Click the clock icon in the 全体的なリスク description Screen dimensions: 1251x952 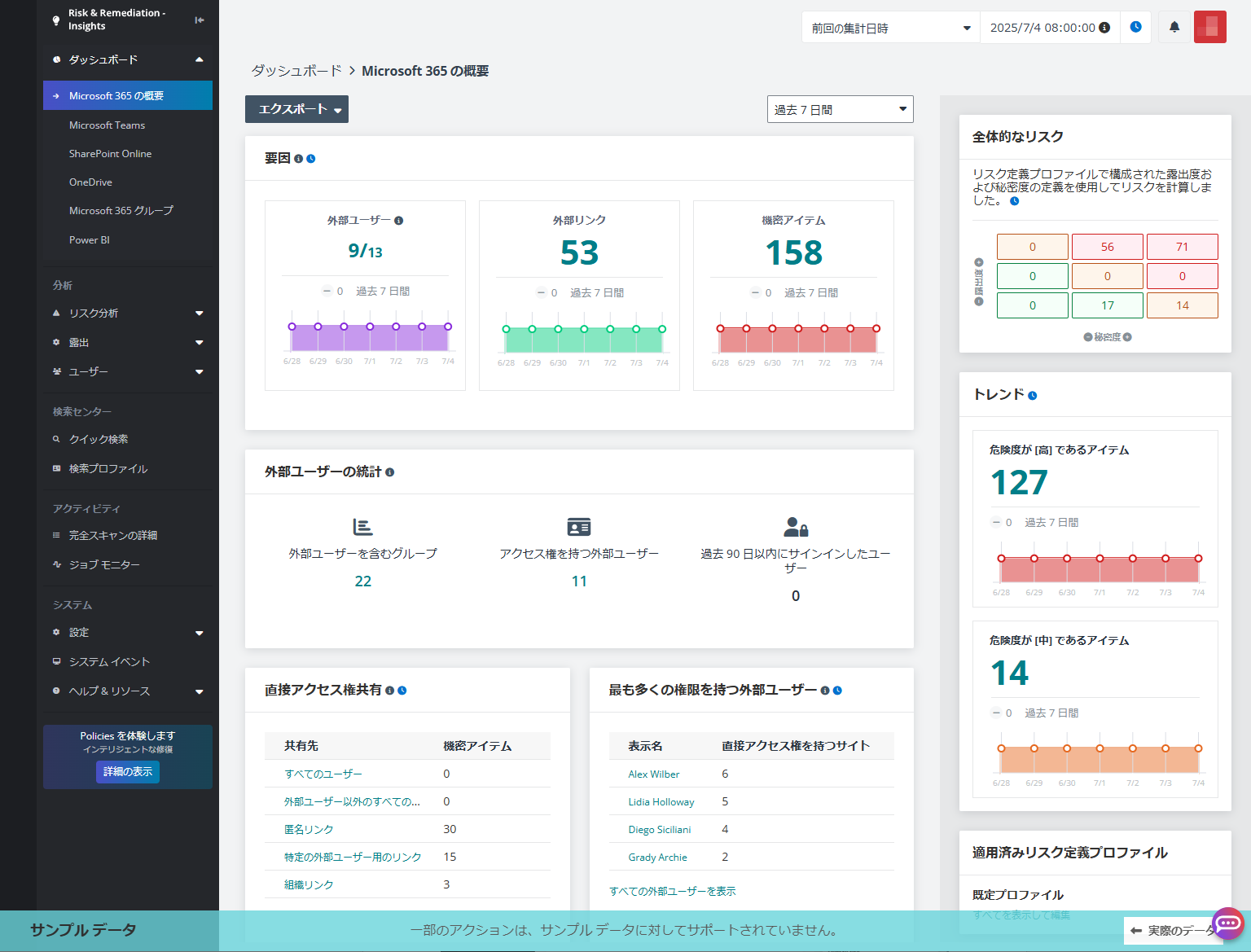click(x=1014, y=201)
